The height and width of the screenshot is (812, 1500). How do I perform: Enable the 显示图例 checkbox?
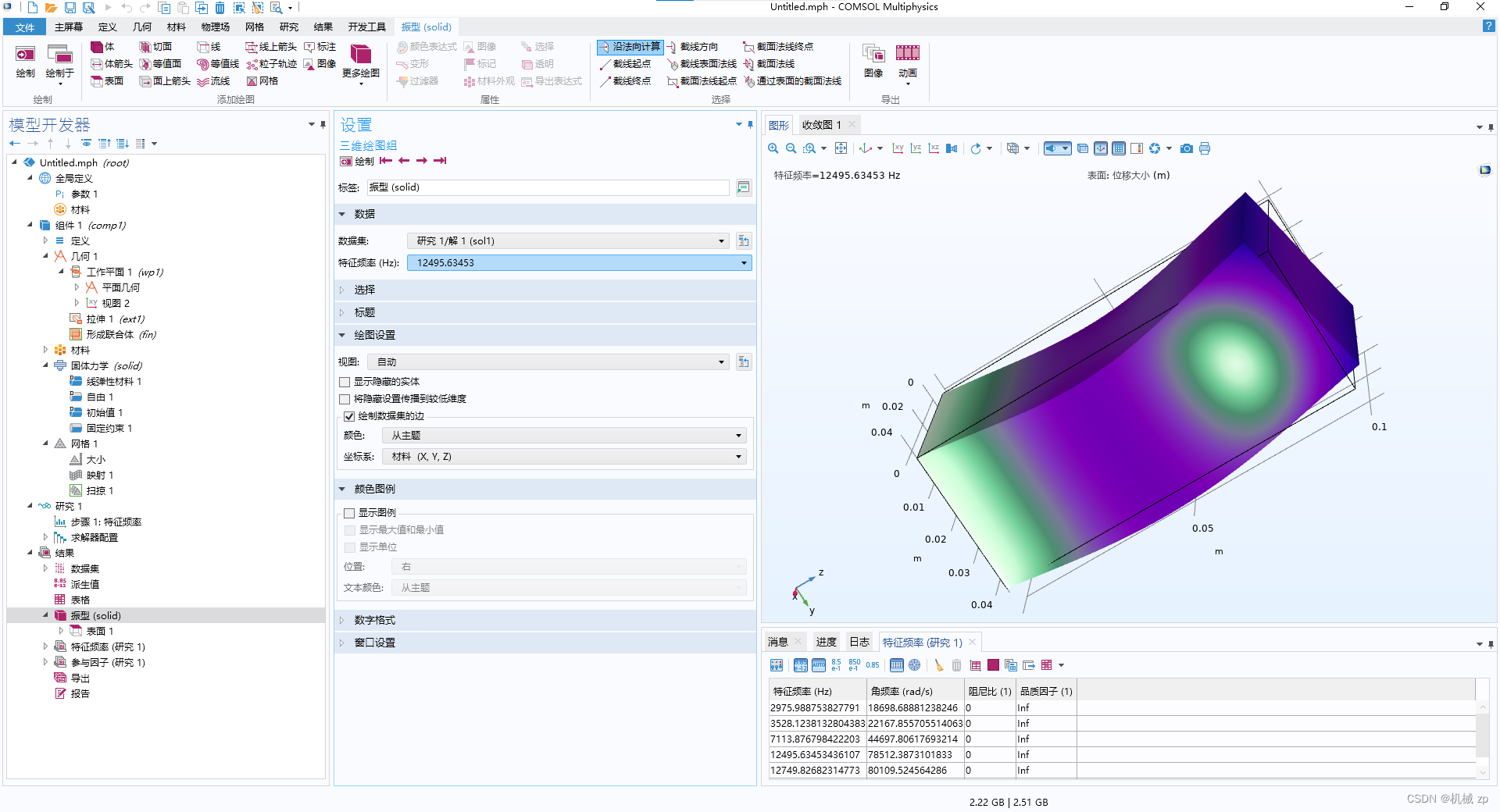point(349,513)
